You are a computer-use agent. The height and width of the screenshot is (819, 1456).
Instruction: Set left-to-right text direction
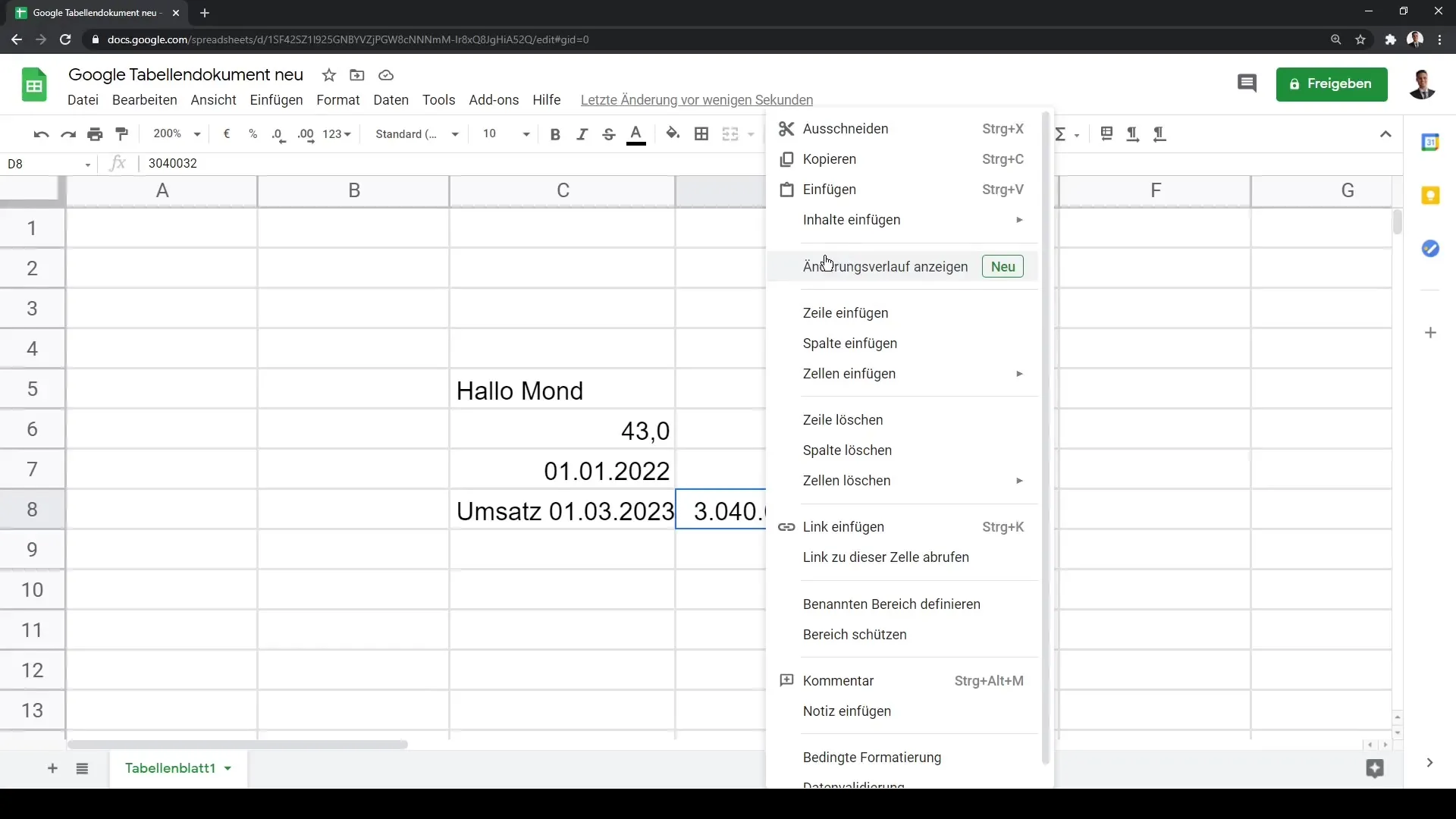point(1132,134)
